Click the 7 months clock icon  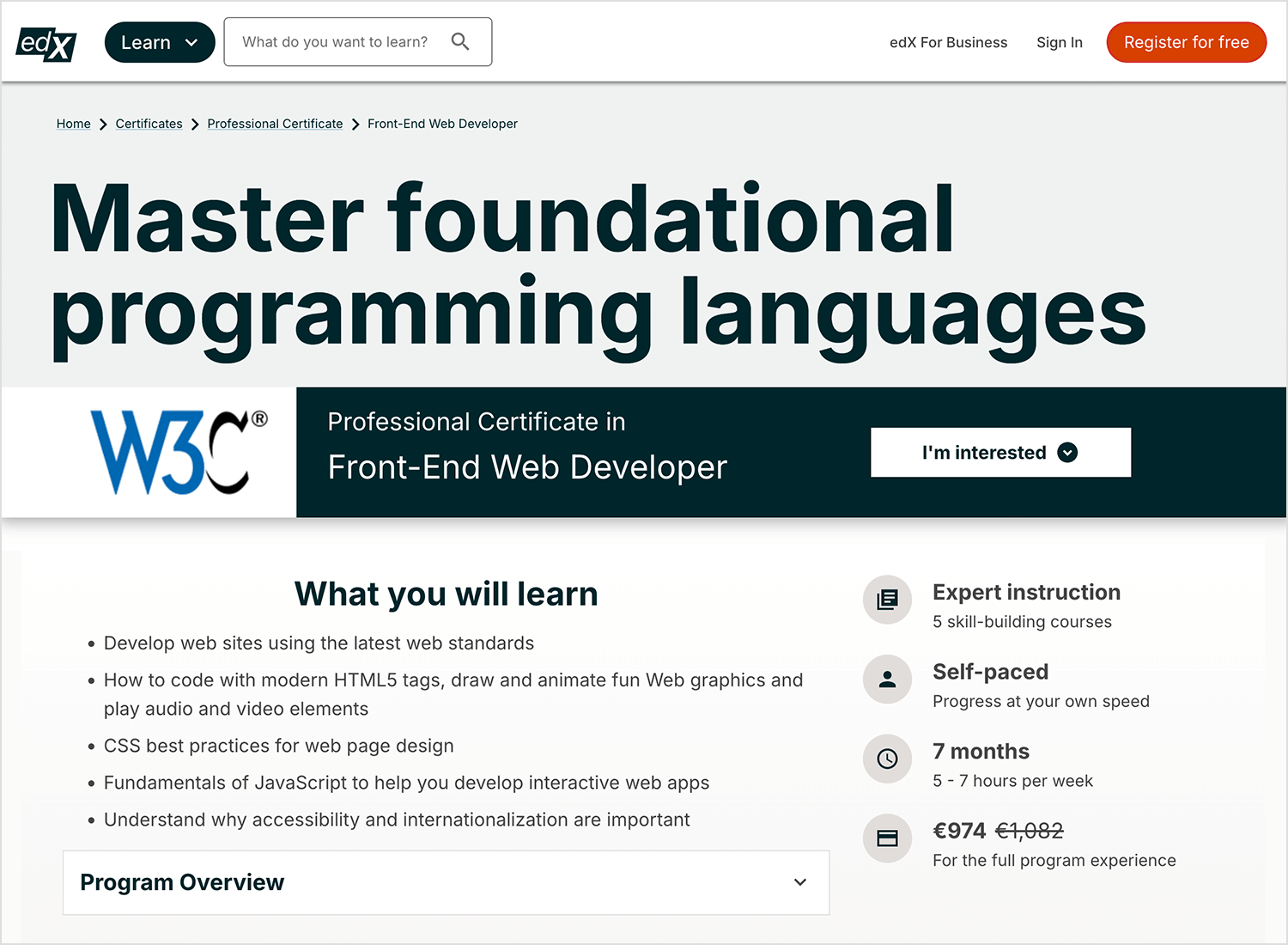pos(887,759)
